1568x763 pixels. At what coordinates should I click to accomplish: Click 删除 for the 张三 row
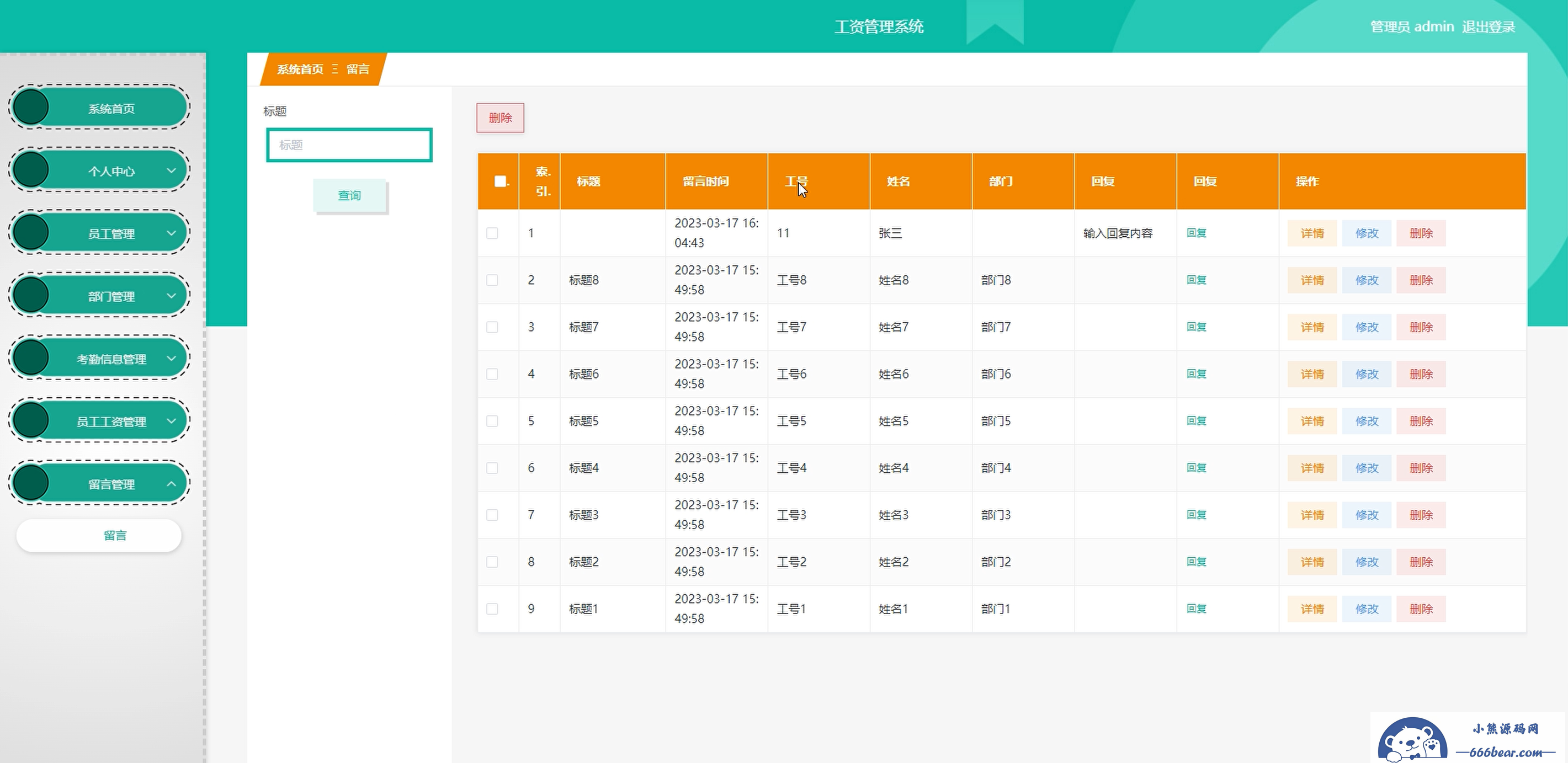pos(1421,233)
